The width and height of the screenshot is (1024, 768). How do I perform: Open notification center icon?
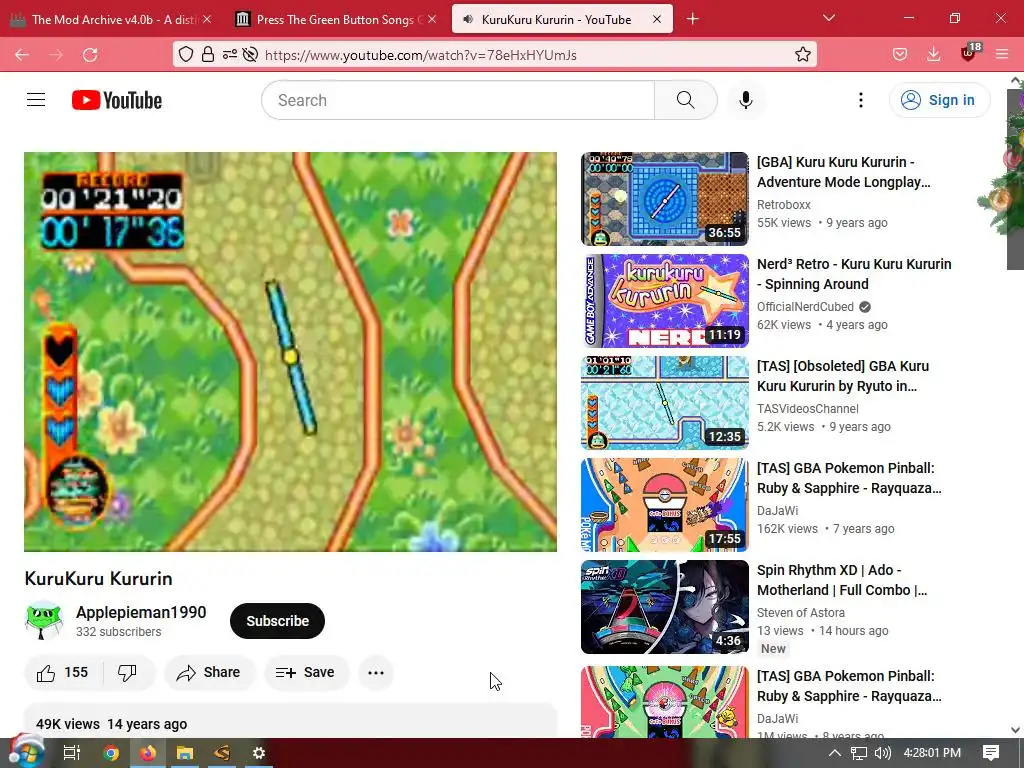pos(991,753)
